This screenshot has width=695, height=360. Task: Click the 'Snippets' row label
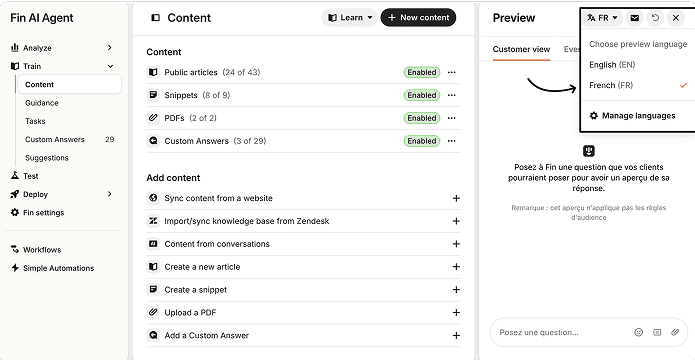[181, 95]
